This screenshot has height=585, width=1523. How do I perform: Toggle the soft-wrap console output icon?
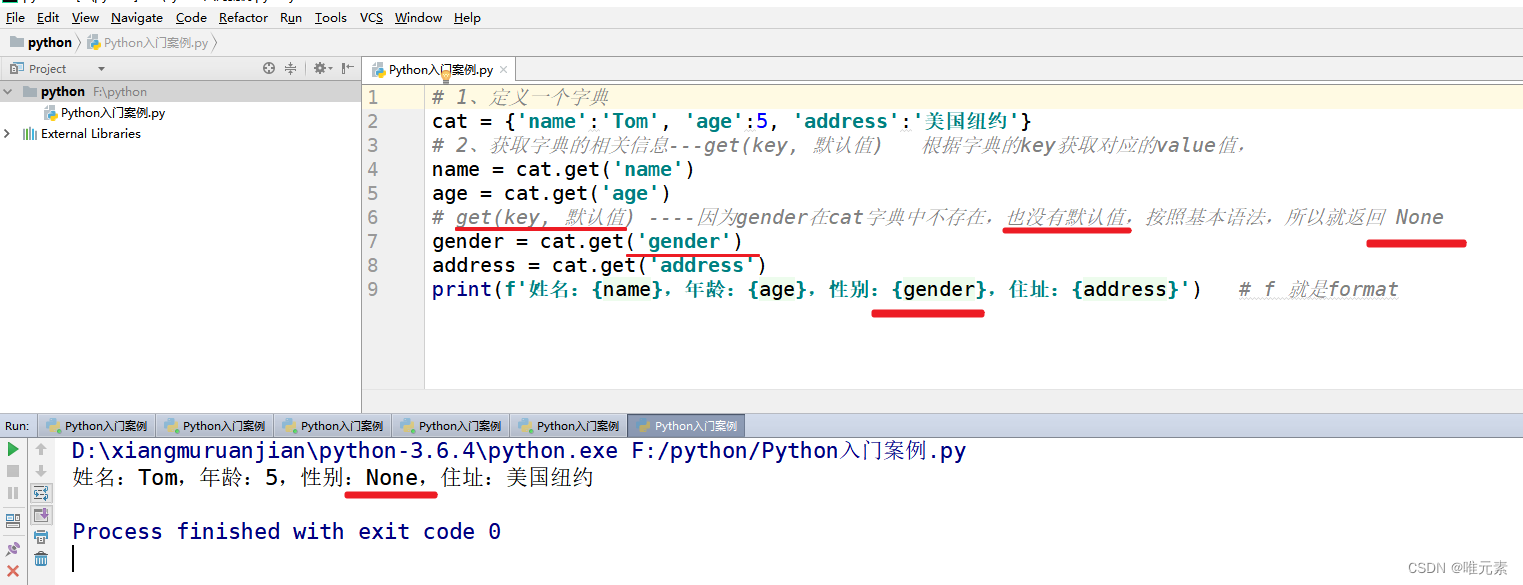[40, 493]
